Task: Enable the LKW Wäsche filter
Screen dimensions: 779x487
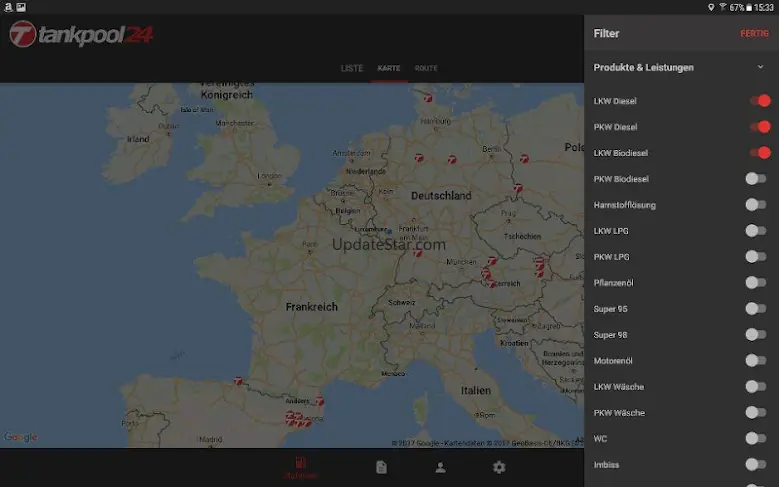Action: coord(756,386)
